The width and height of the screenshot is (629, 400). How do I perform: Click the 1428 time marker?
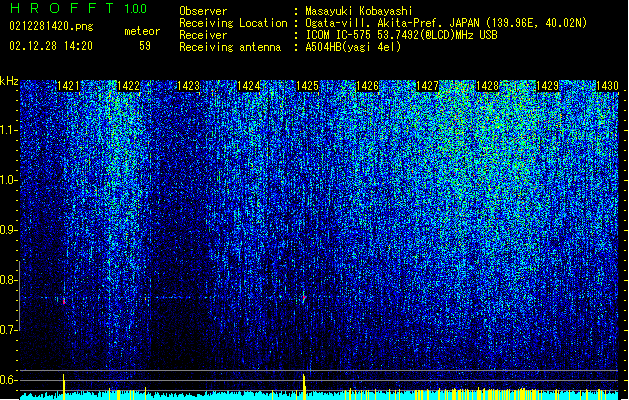(x=487, y=86)
